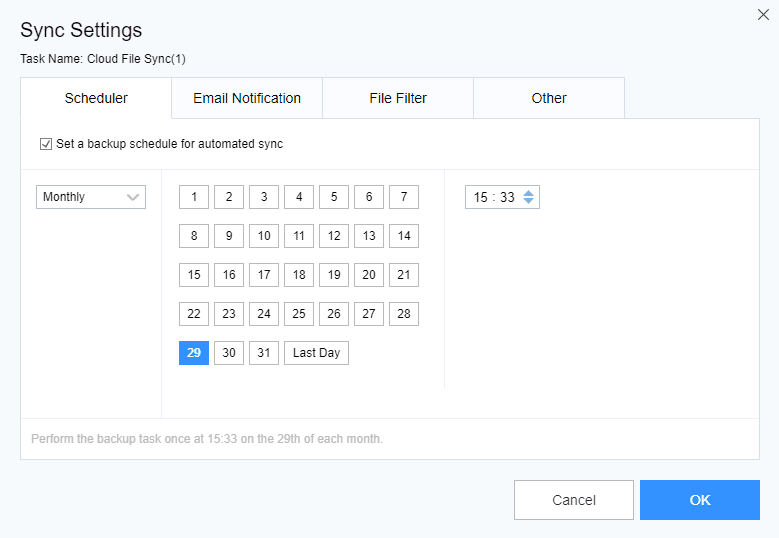Decrease the time with down arrow

(x=529, y=201)
